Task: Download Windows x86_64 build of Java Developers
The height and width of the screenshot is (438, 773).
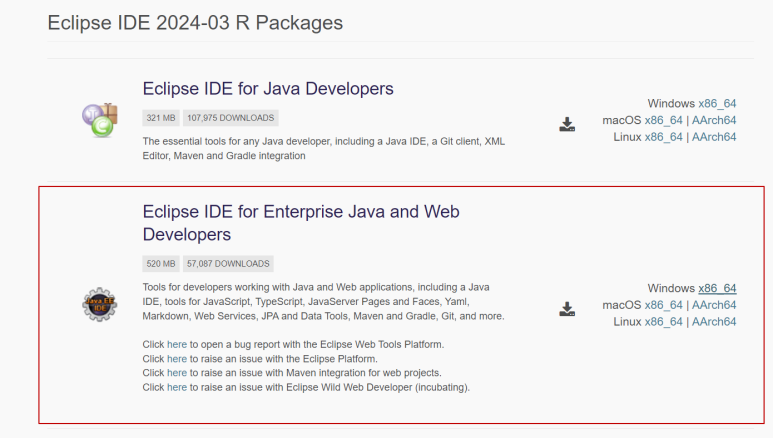Action: coord(717,104)
